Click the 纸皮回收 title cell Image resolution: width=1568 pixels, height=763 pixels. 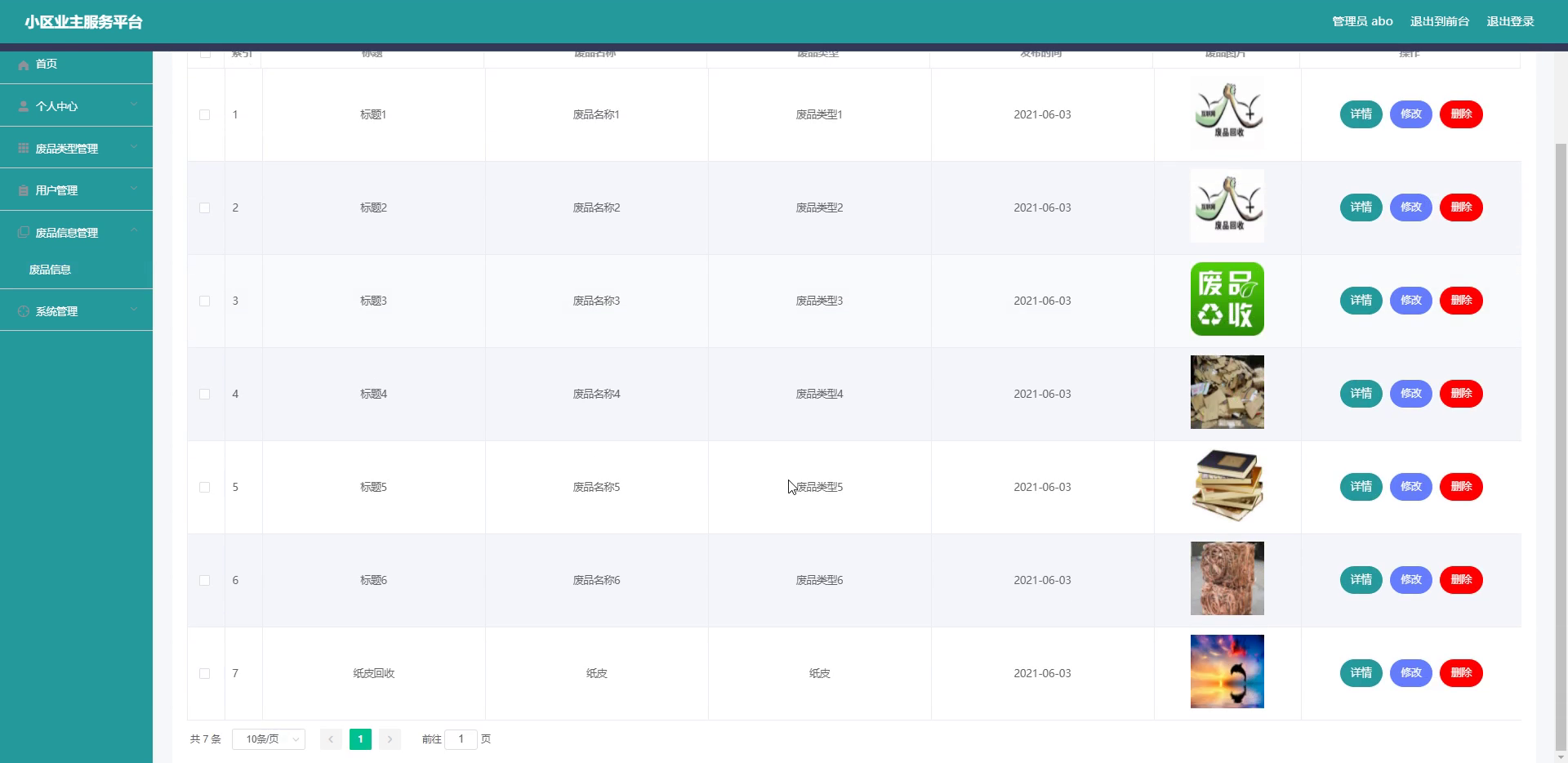[373, 674]
